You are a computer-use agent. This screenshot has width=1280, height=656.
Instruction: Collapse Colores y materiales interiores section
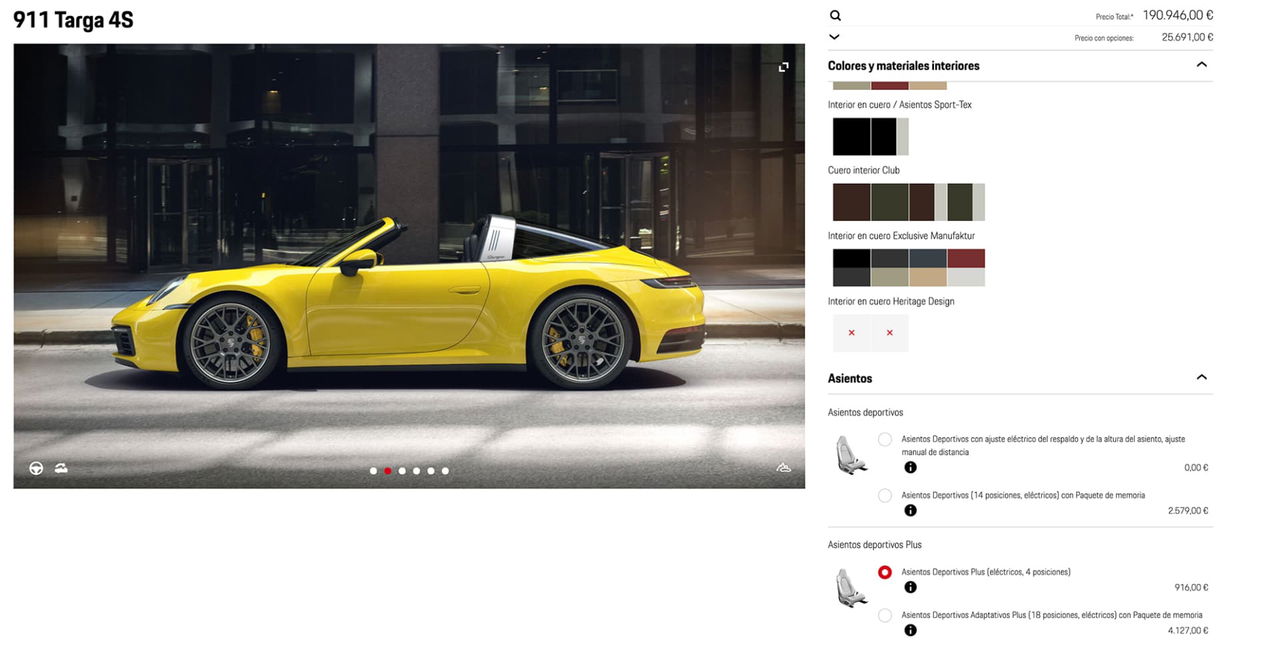(1201, 65)
